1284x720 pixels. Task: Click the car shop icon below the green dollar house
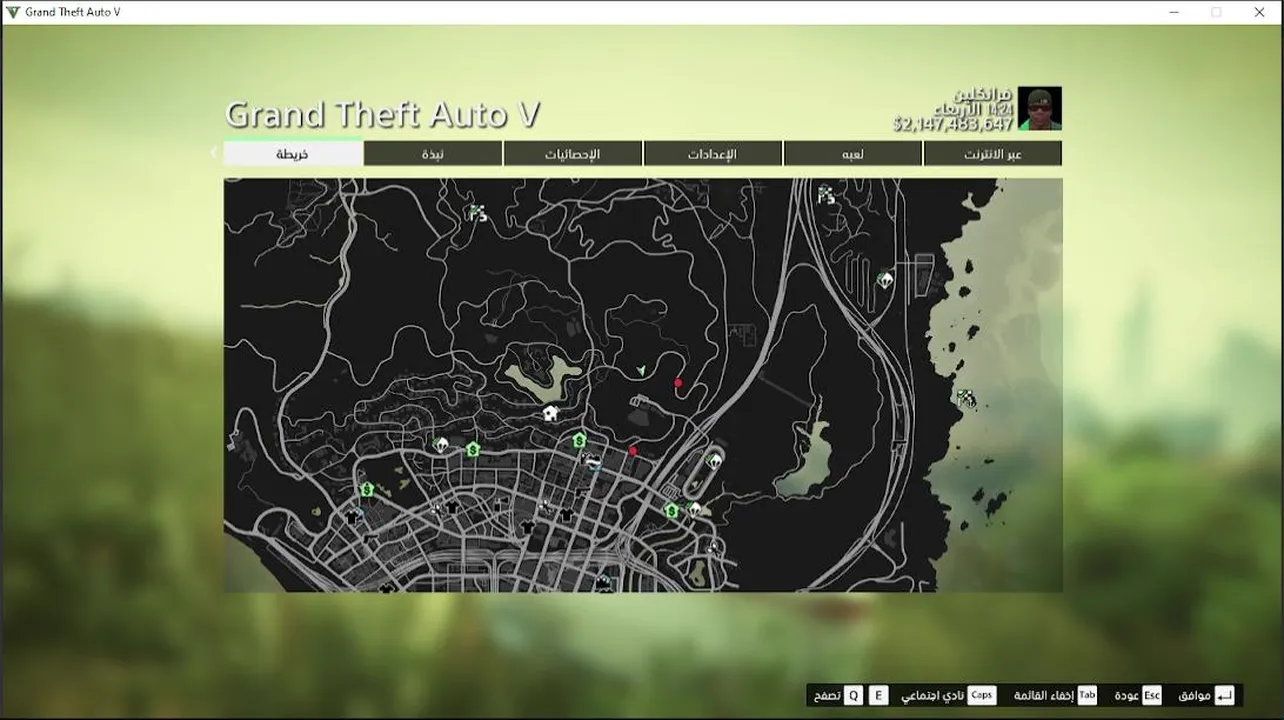[592, 461]
